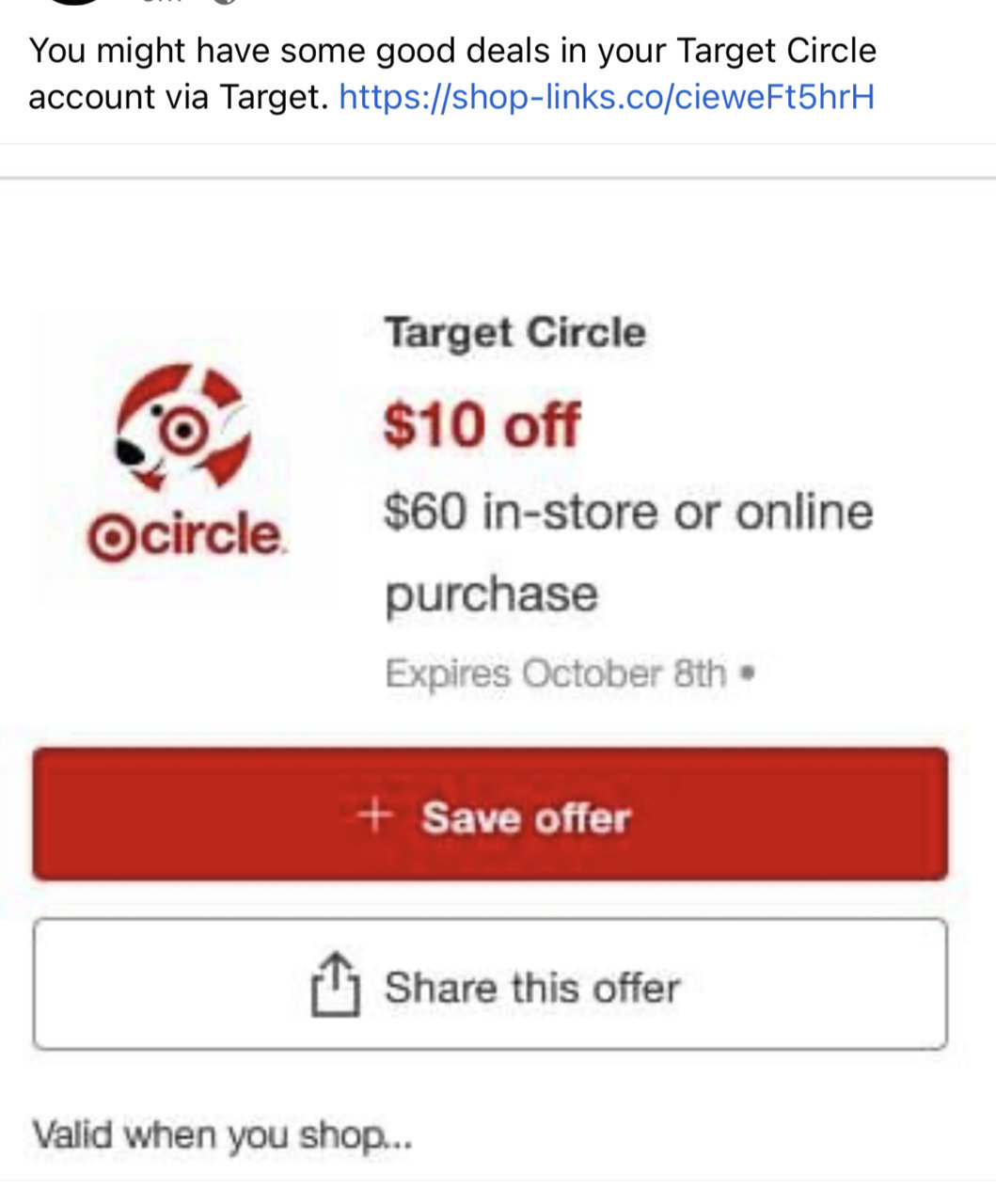
Task: Open the shop-links.co hyperlink
Action: (x=607, y=97)
